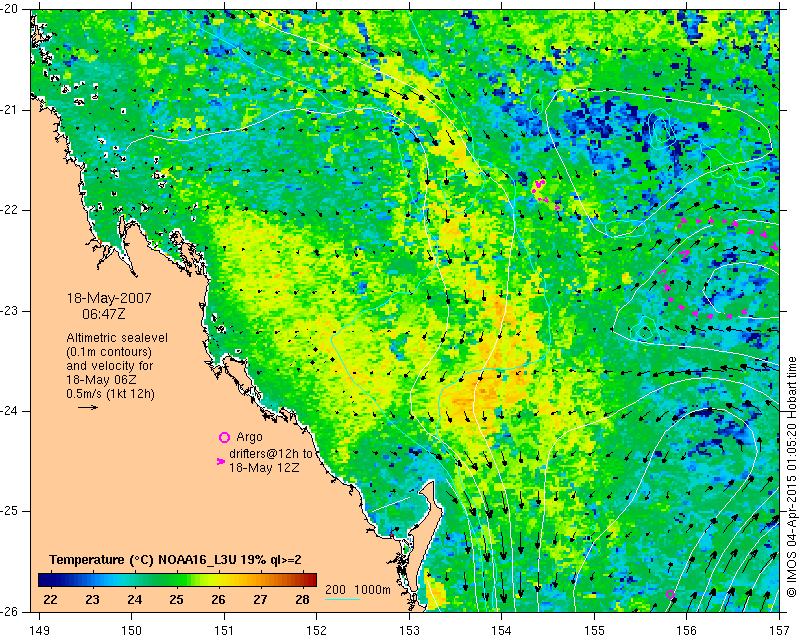
Task: Click the latitude axis label -26
Action: (9, 611)
